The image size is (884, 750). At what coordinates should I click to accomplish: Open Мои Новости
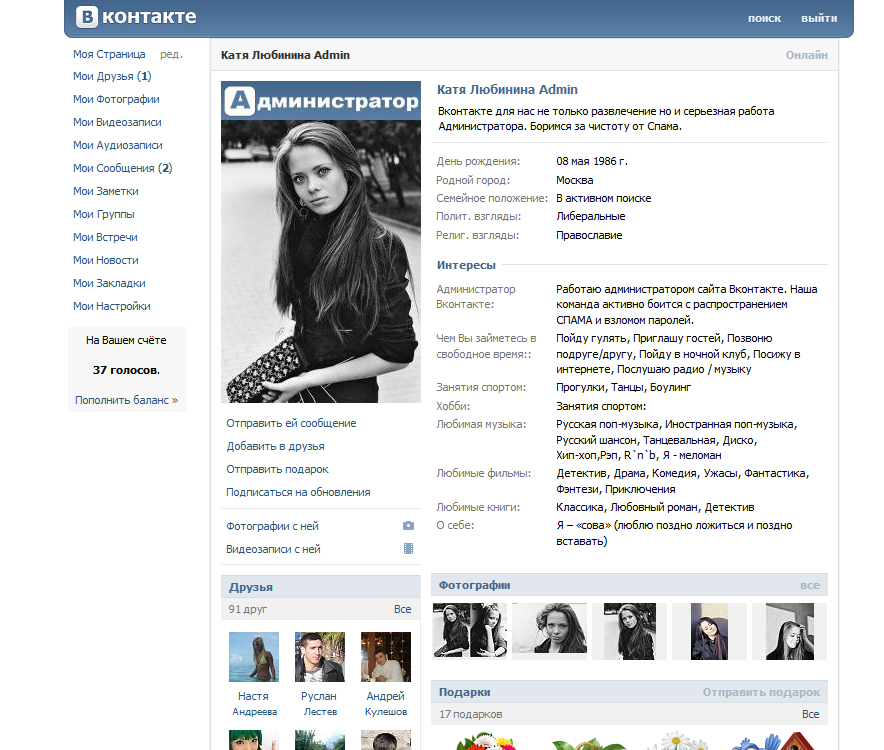pyautogui.click(x=106, y=260)
